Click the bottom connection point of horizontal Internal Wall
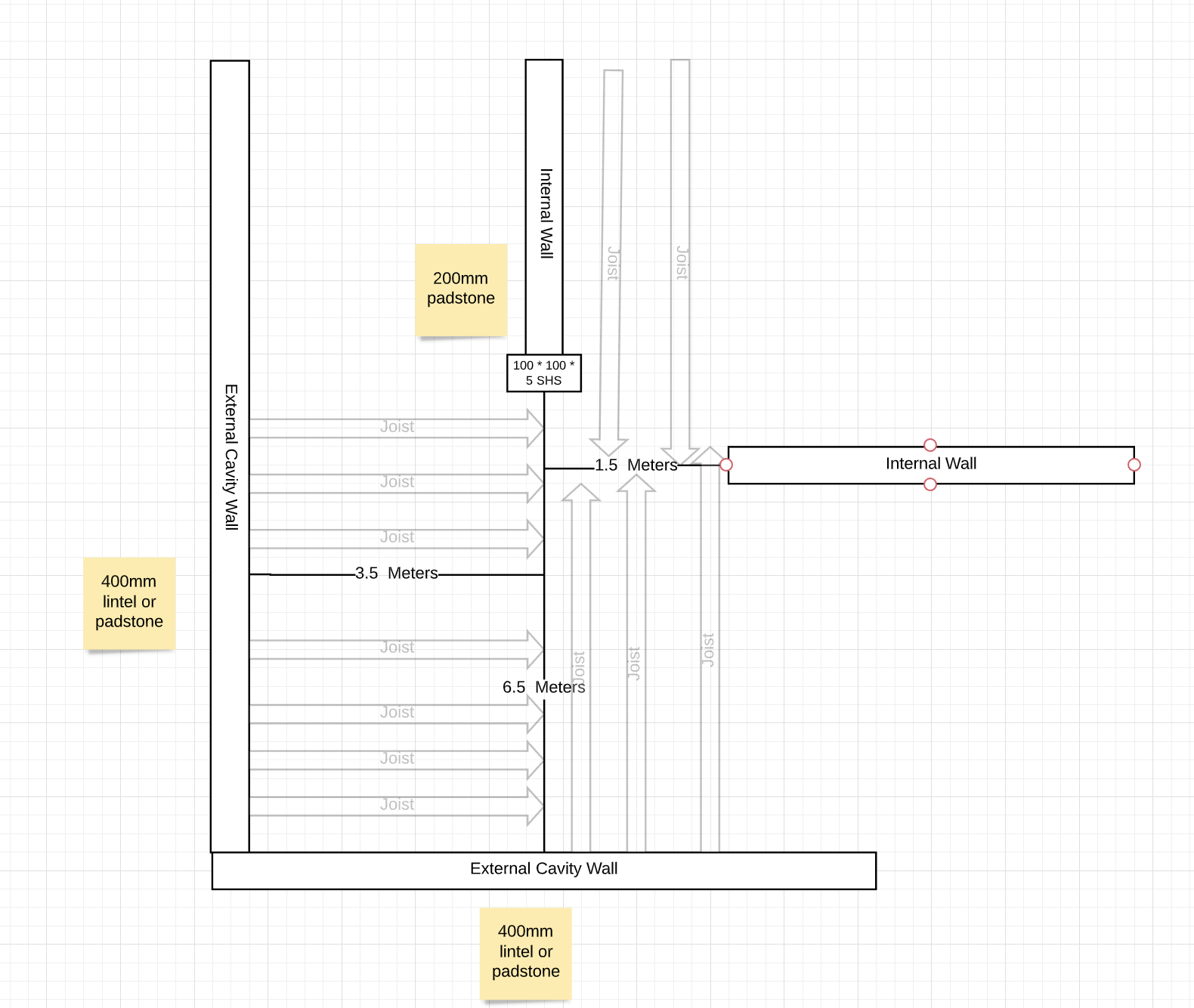Screen dimensions: 1194x1008 point(930,484)
